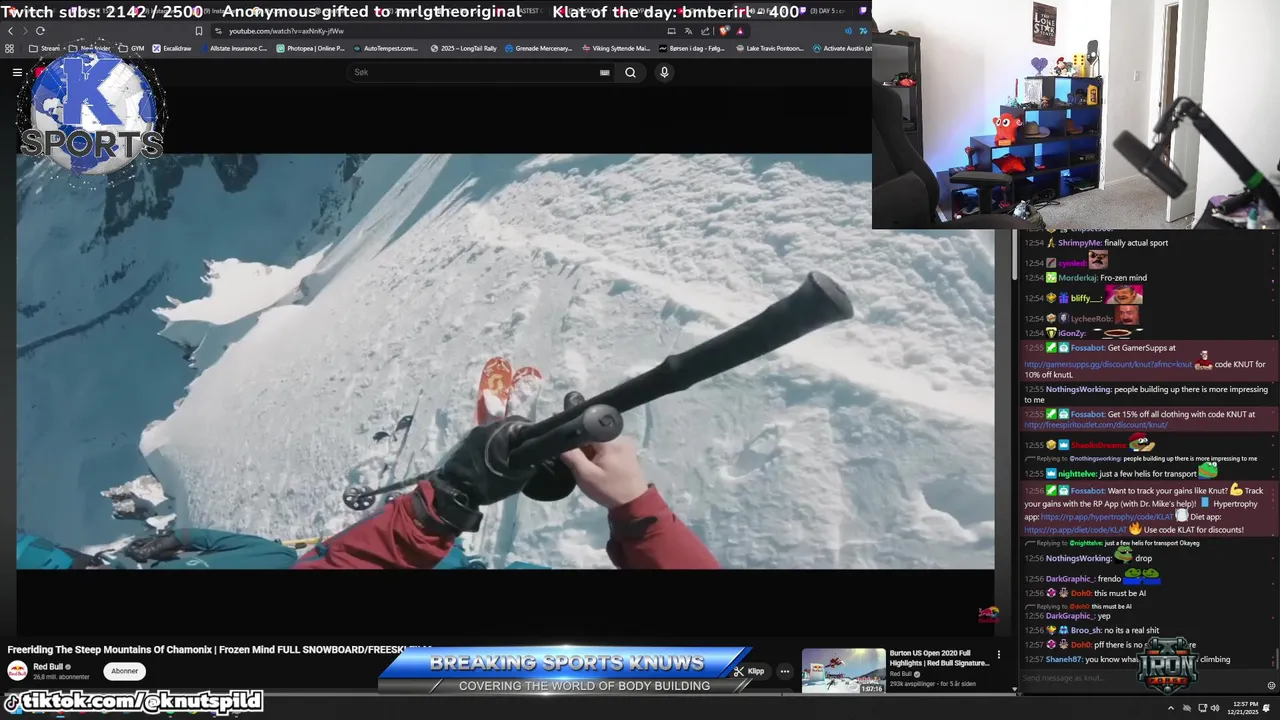
Task: Click the YouTube search magnifier button
Action: pos(630,72)
